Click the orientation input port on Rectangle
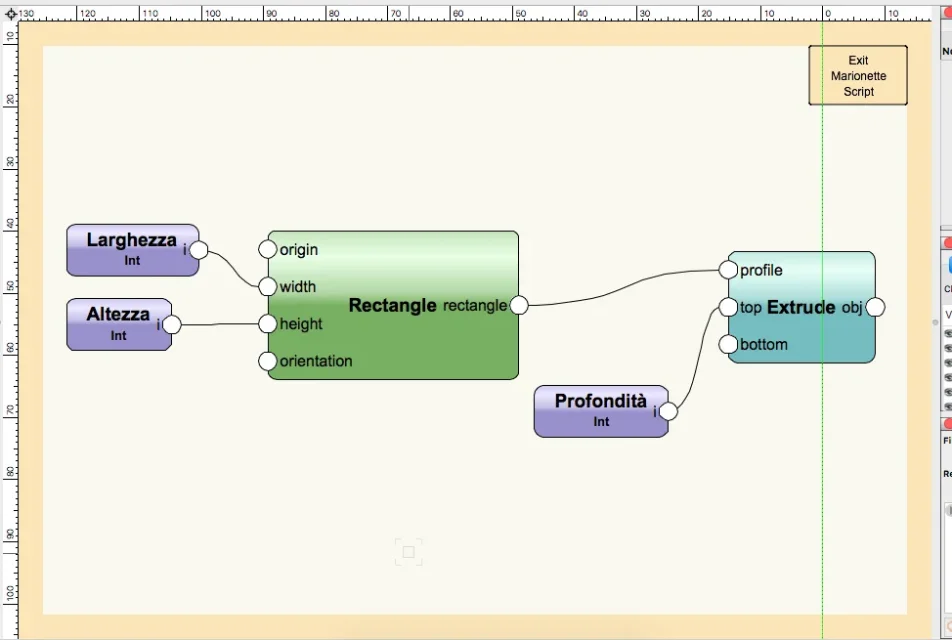The height and width of the screenshot is (640, 952). point(267,361)
